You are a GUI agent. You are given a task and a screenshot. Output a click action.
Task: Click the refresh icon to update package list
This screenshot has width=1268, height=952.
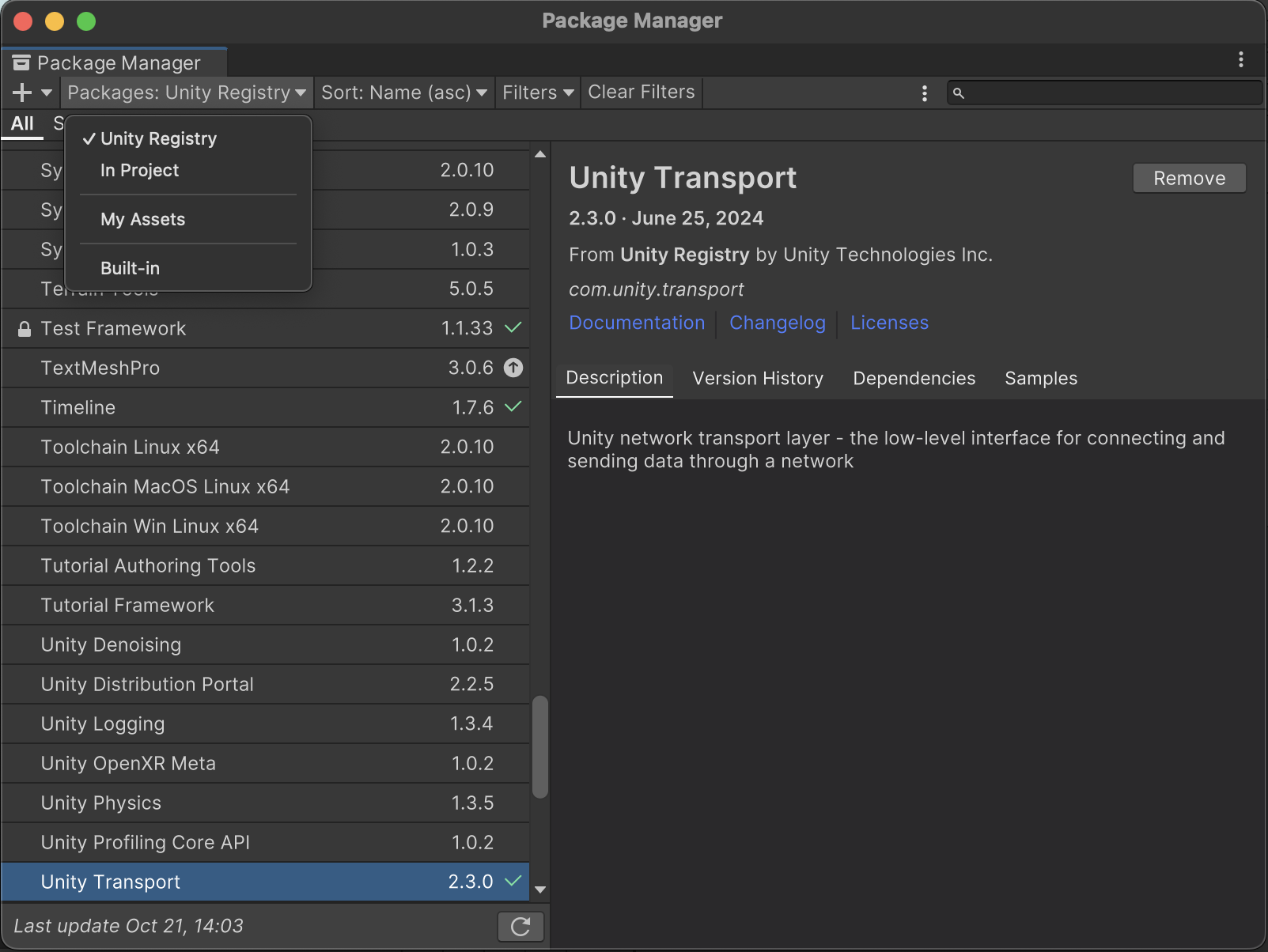pyautogui.click(x=520, y=926)
